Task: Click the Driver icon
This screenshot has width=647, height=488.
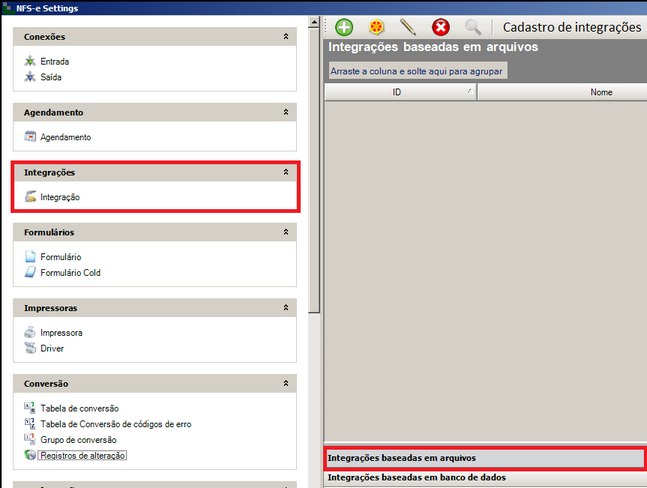Action: 30,348
